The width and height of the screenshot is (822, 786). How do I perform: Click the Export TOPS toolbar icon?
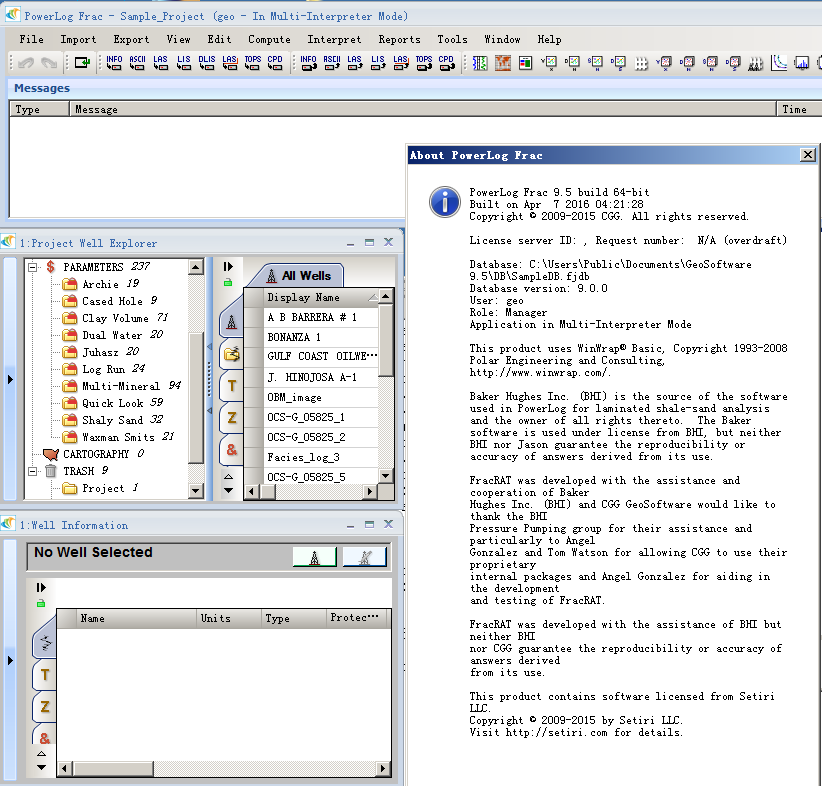[x=424, y=63]
